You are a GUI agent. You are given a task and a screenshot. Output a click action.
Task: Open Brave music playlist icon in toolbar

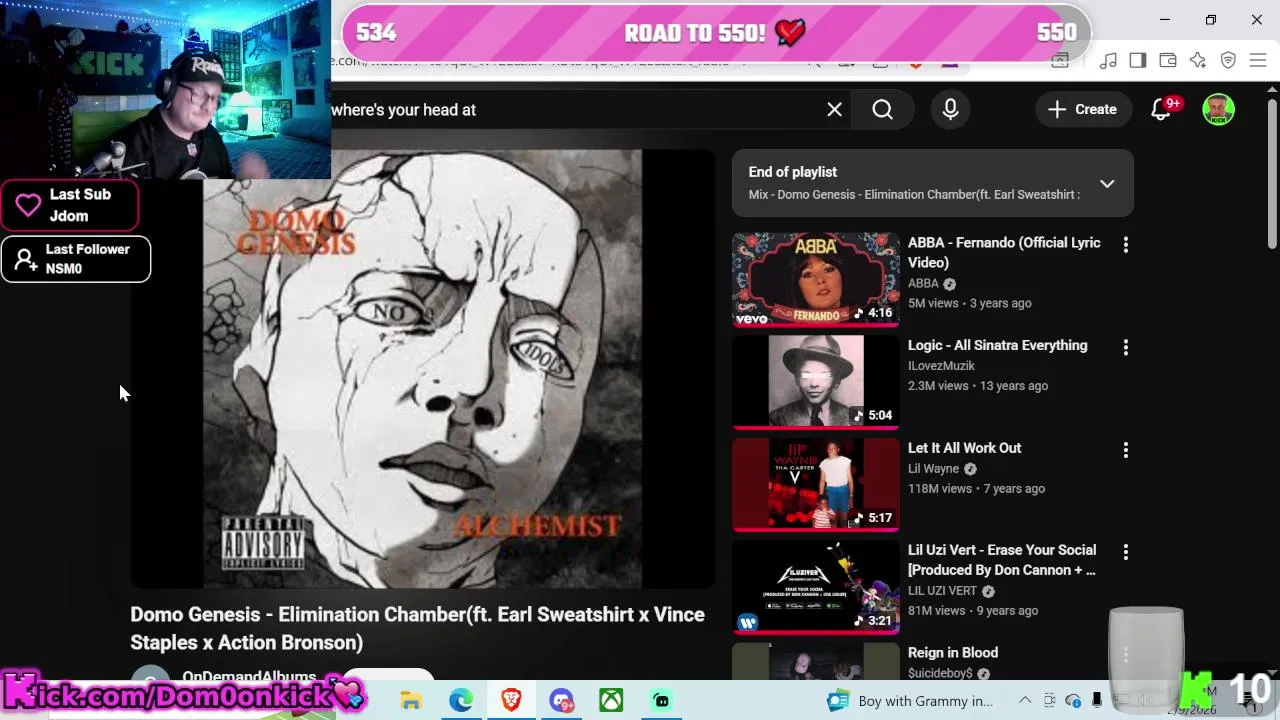click(x=1108, y=61)
